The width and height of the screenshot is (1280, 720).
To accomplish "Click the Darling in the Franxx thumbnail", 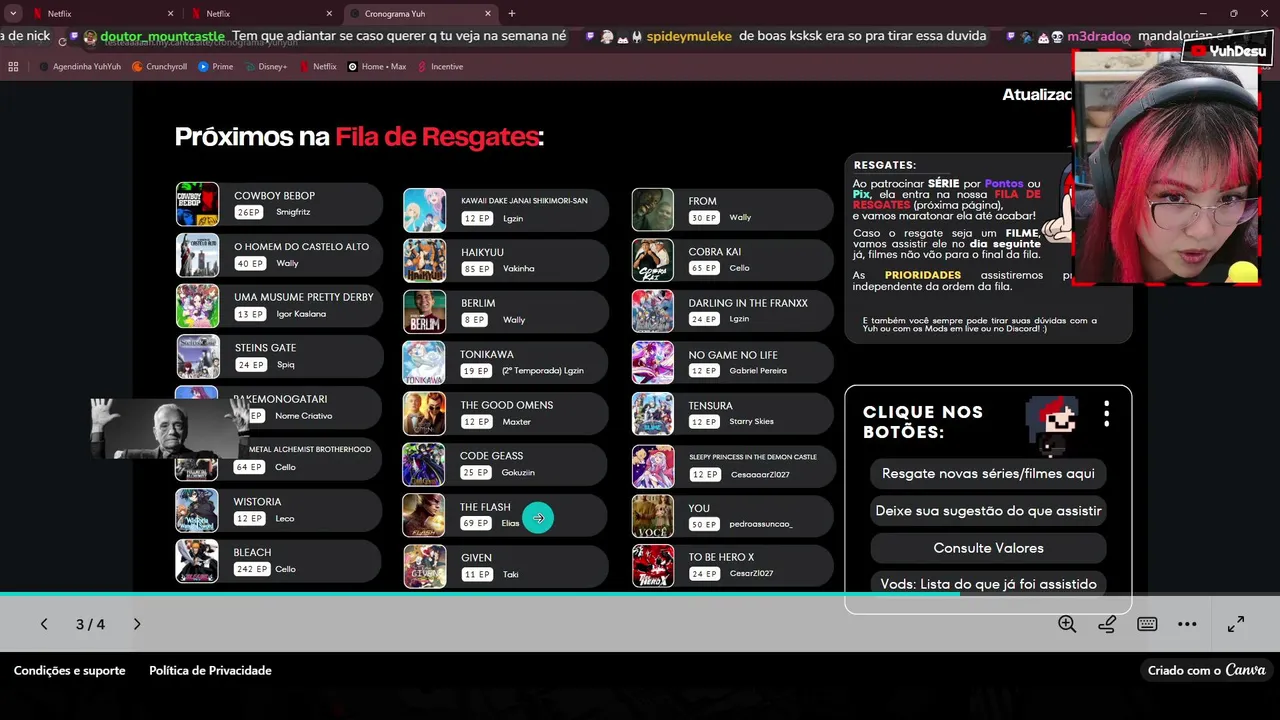I will click(653, 311).
